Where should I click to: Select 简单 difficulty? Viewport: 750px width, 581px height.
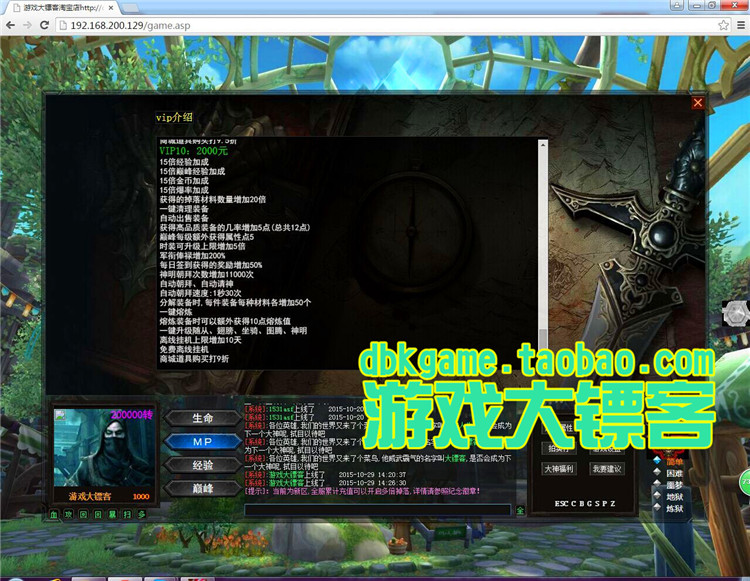point(674,462)
